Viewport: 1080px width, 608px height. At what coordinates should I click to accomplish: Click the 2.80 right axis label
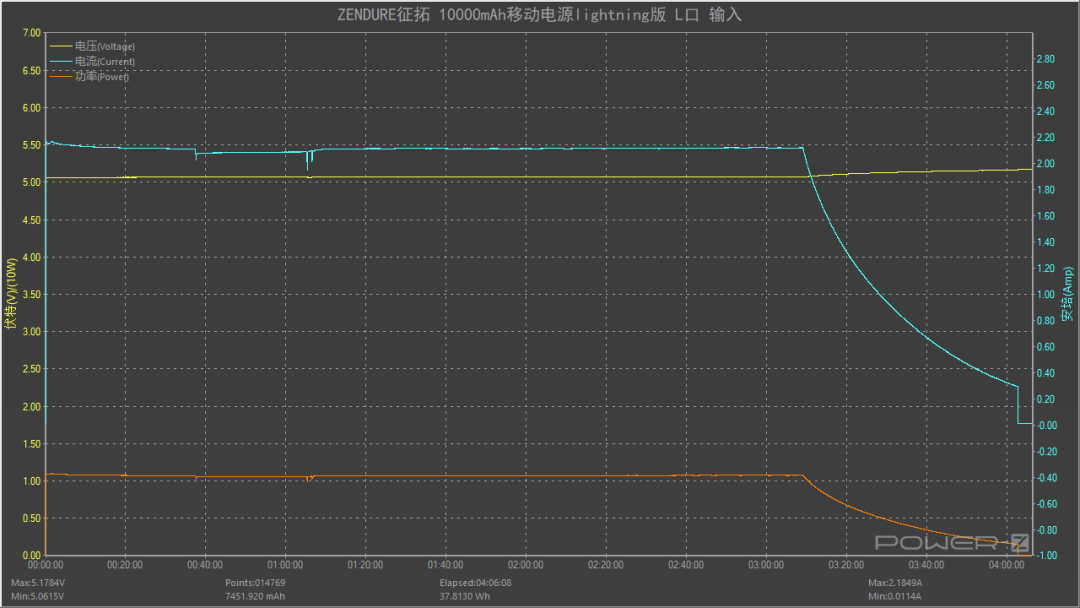pos(1046,59)
